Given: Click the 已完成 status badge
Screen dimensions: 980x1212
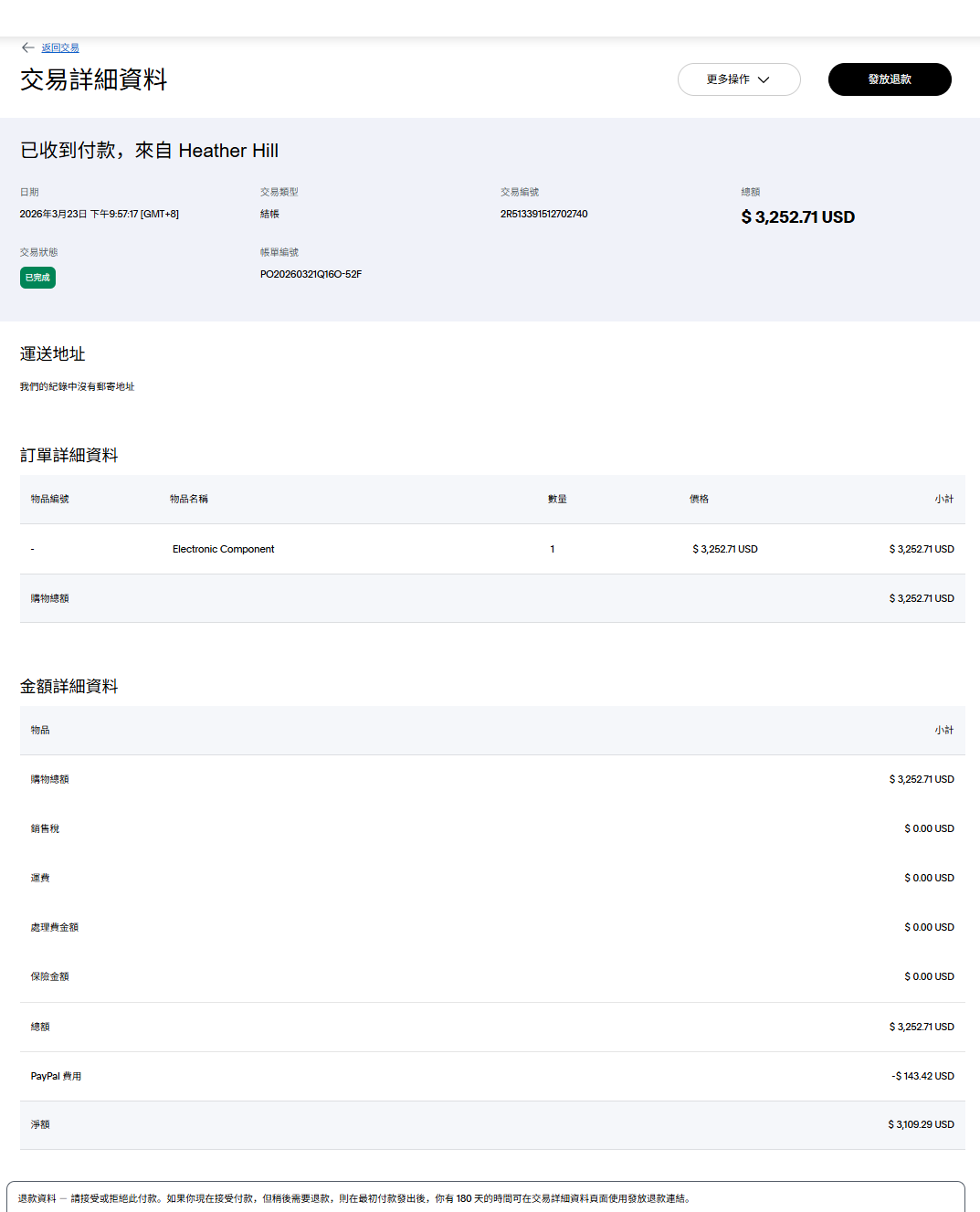Looking at the screenshot, I should (37, 278).
